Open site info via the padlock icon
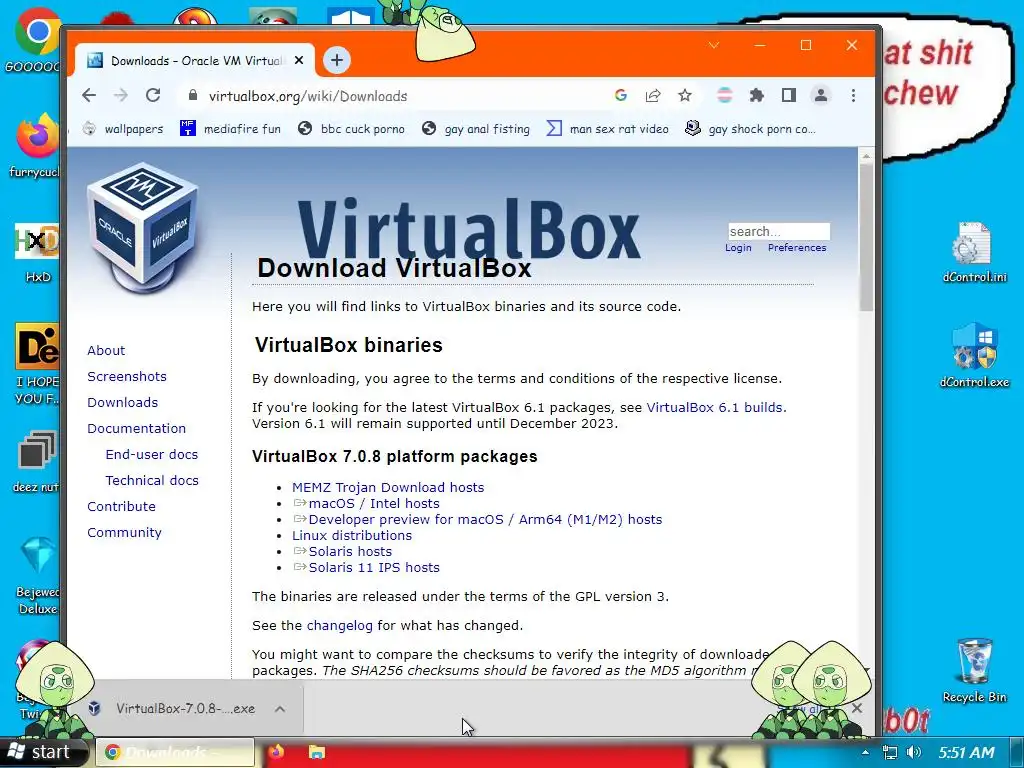Viewport: 1024px width, 768px height. [192, 95]
